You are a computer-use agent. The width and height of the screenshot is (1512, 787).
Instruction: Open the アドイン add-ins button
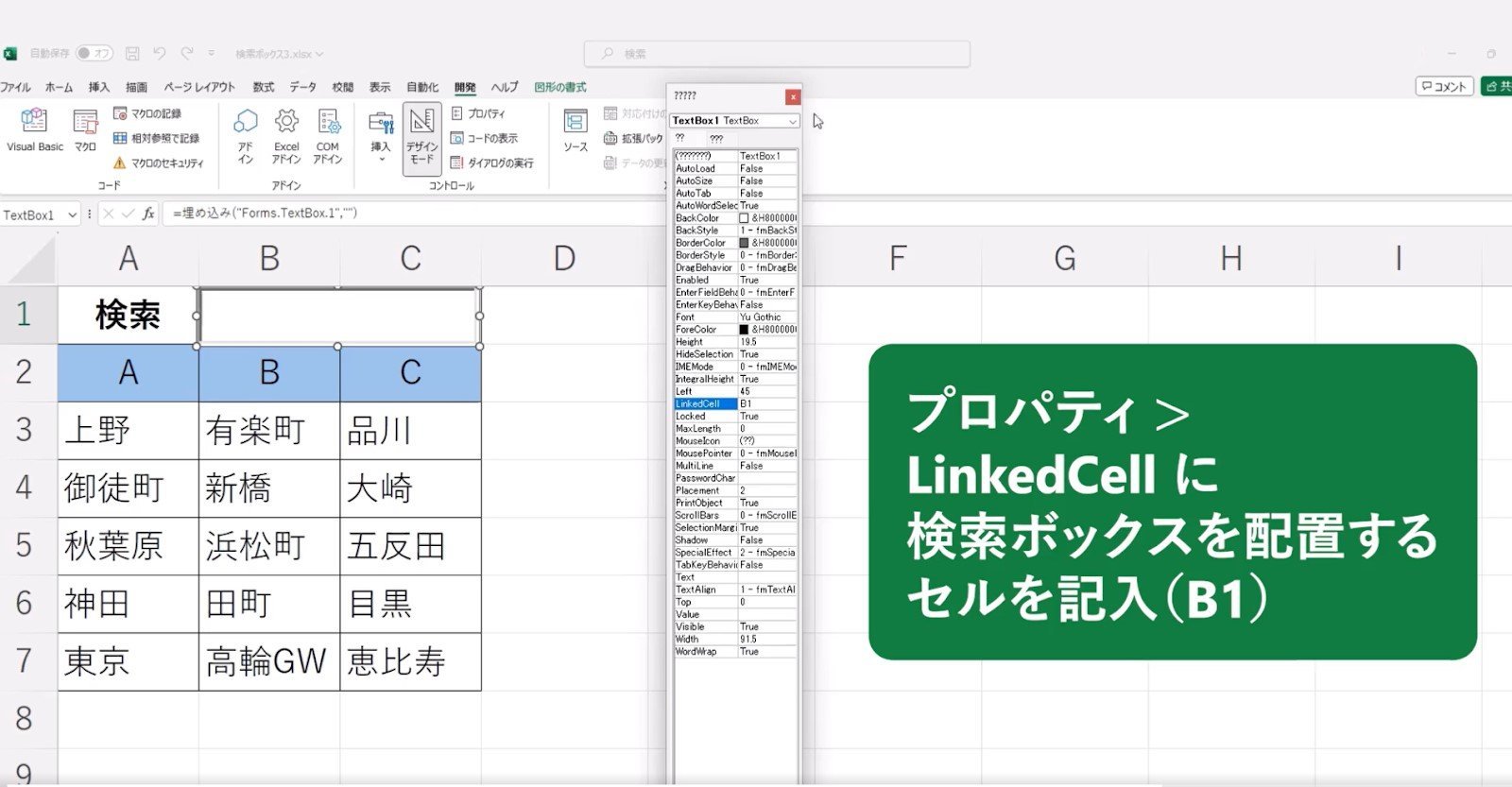(246, 135)
